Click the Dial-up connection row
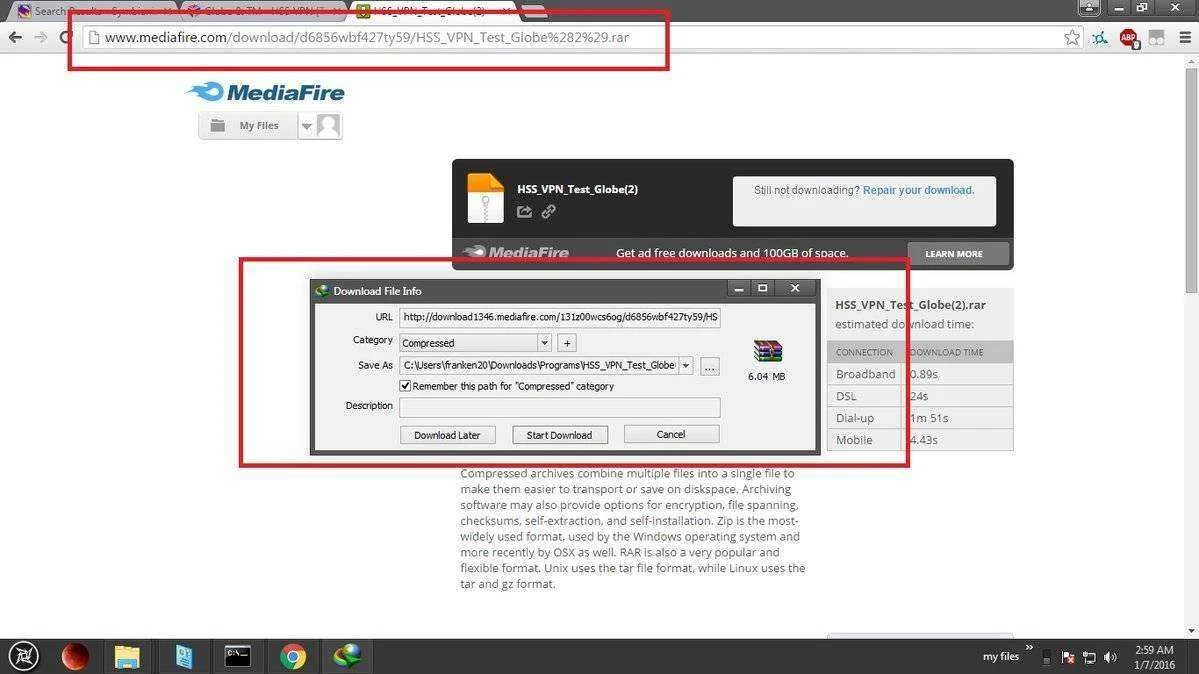The height and width of the screenshot is (674, 1199). tap(920, 418)
